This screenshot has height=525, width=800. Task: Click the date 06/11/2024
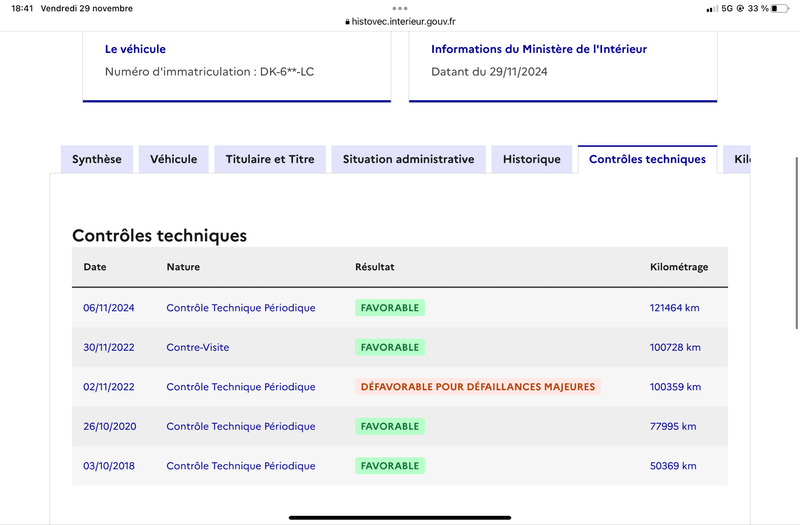tap(109, 308)
